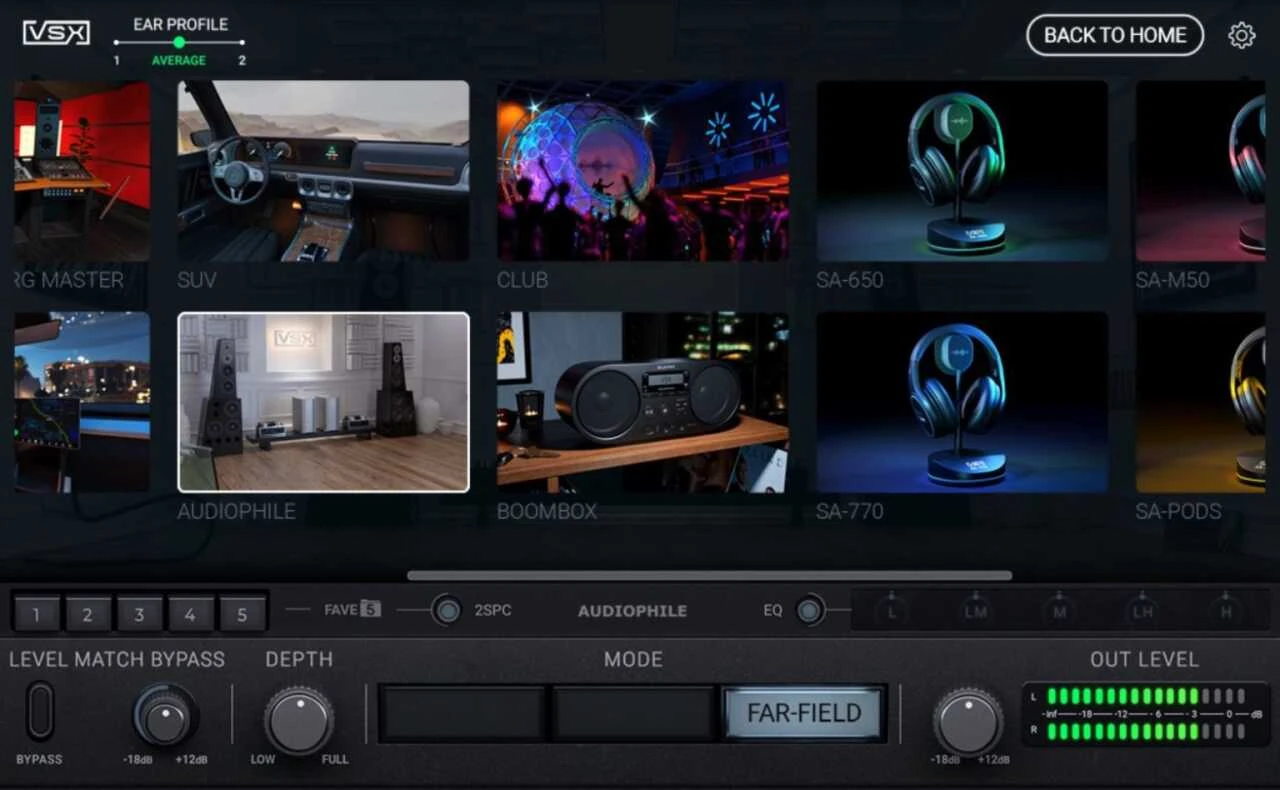Toggle the 2SPC switch
1280x790 pixels.
click(447, 610)
